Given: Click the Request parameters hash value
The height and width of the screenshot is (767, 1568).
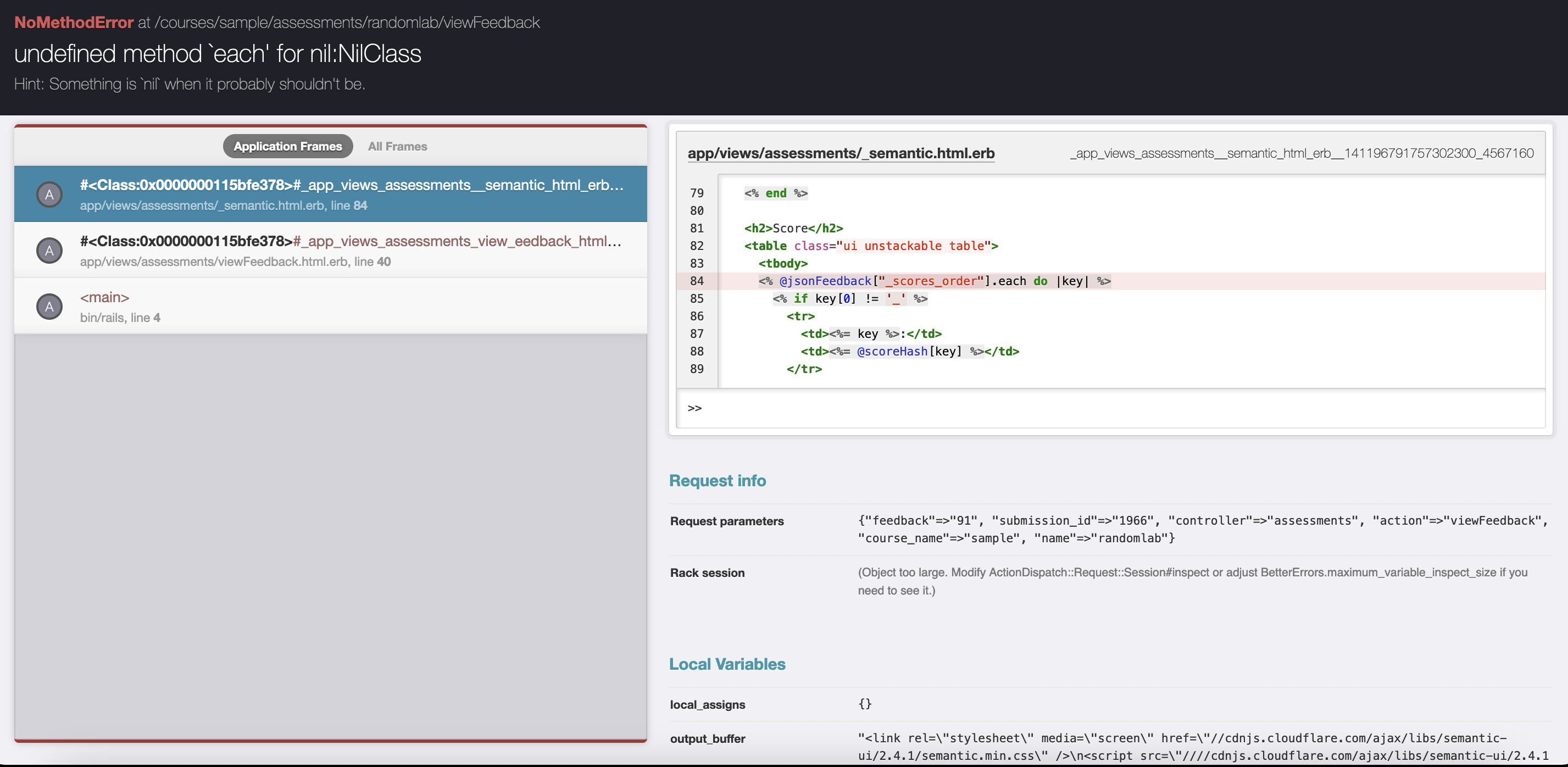Looking at the screenshot, I should pos(1202,529).
